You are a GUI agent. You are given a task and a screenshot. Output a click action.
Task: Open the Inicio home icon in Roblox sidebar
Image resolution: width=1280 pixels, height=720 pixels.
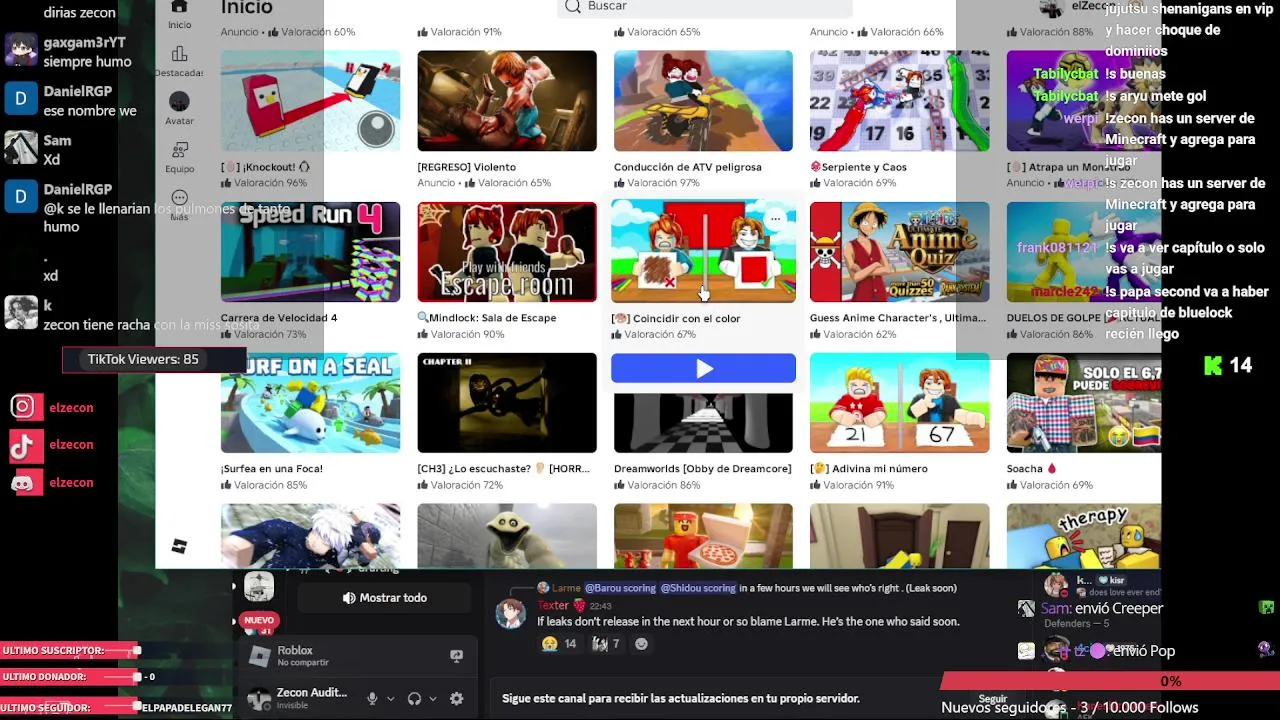(x=179, y=8)
